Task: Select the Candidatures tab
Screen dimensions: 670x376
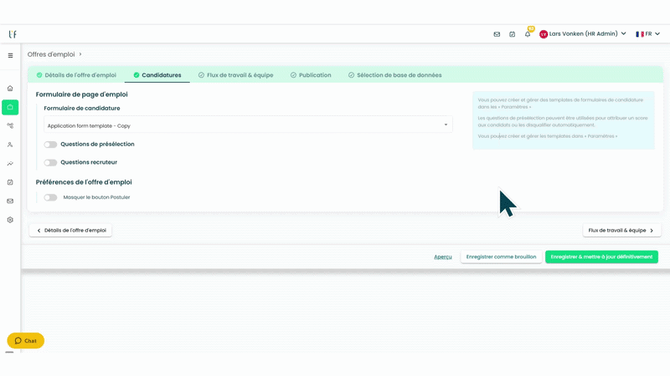Action: tap(157, 75)
